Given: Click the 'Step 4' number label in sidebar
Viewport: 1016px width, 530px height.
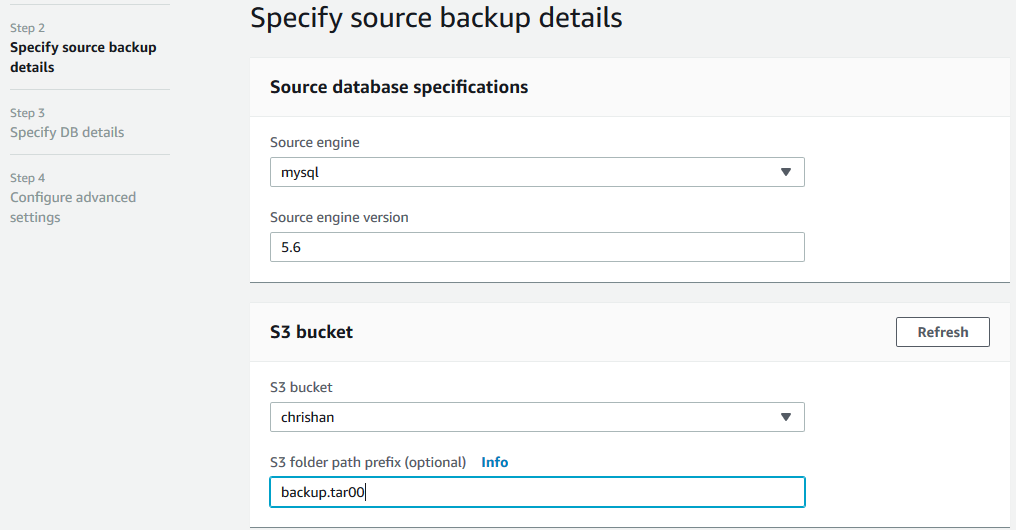Looking at the screenshot, I should click(27, 178).
